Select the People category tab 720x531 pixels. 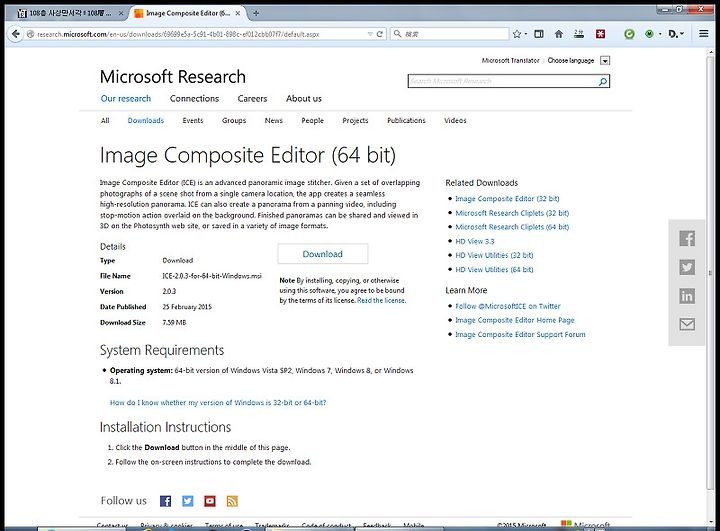[x=312, y=120]
